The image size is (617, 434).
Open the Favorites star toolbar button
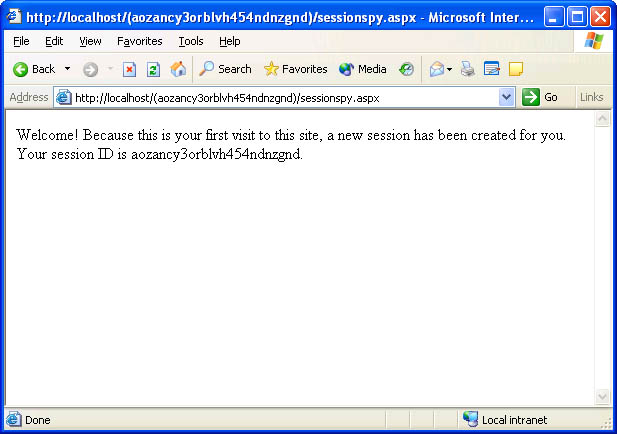tap(296, 69)
